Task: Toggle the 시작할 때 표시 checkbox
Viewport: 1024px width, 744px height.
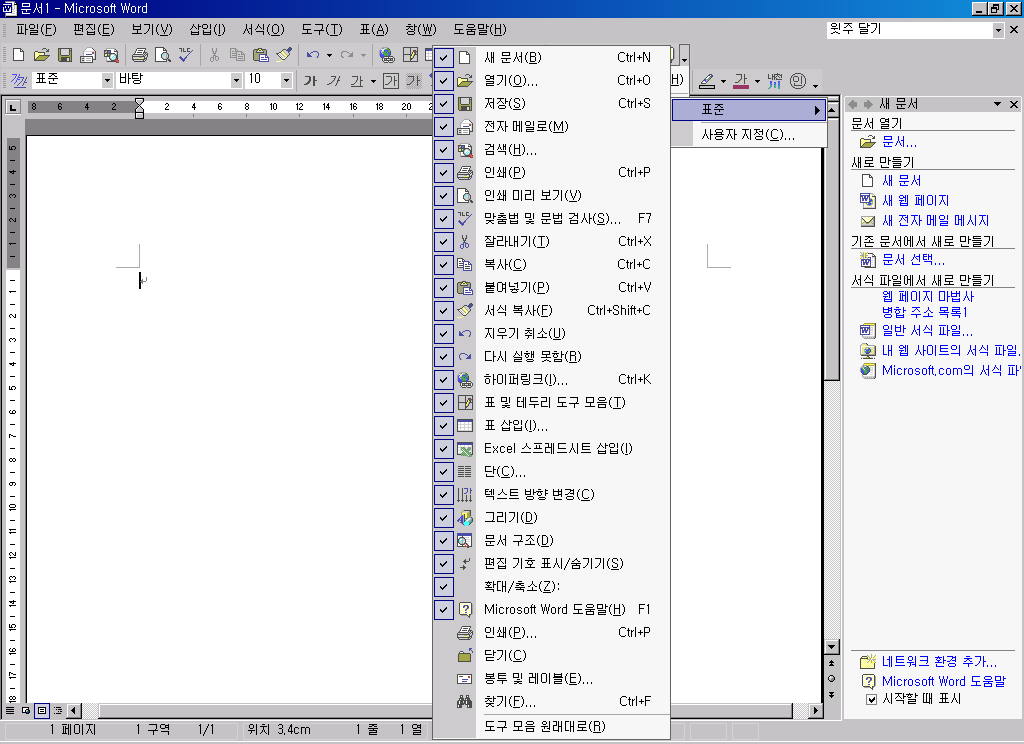Action: pos(871,700)
